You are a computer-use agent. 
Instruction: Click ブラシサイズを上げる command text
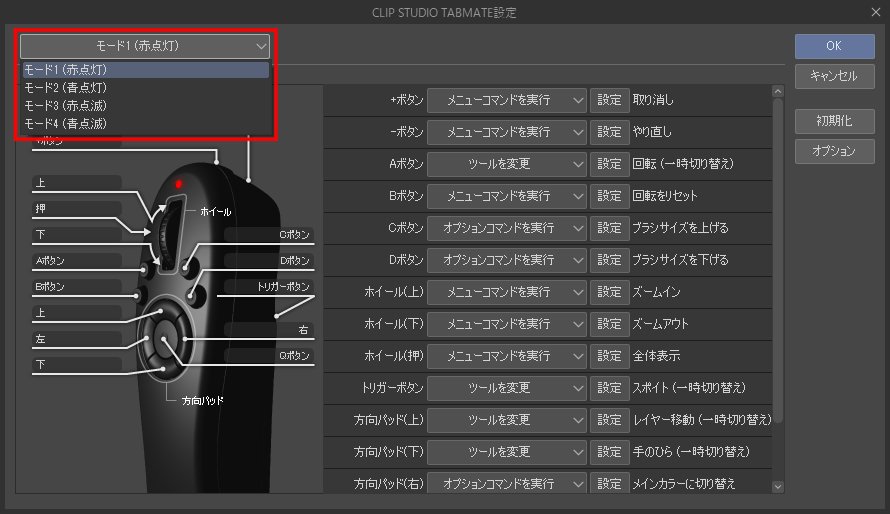pyautogui.click(x=681, y=228)
